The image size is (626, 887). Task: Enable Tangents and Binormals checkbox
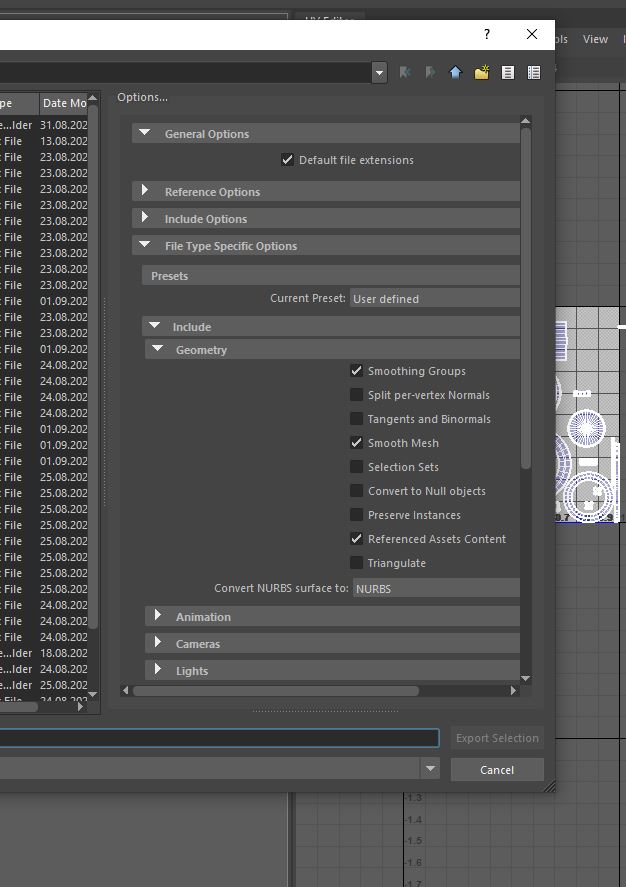(356, 419)
